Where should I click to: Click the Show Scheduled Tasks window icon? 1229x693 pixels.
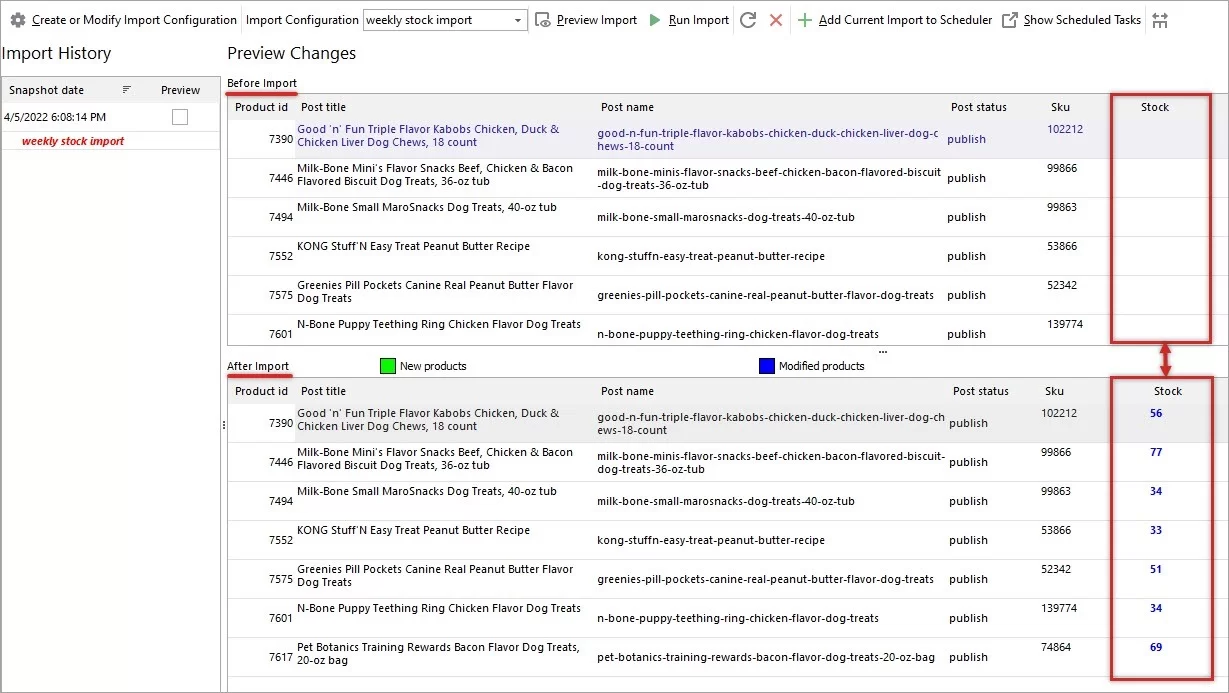click(1010, 19)
